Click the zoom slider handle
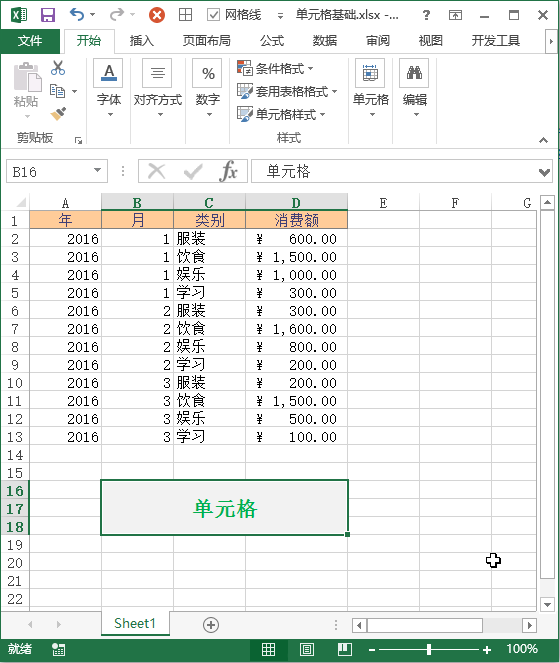This screenshot has height=663, width=560. [428, 649]
